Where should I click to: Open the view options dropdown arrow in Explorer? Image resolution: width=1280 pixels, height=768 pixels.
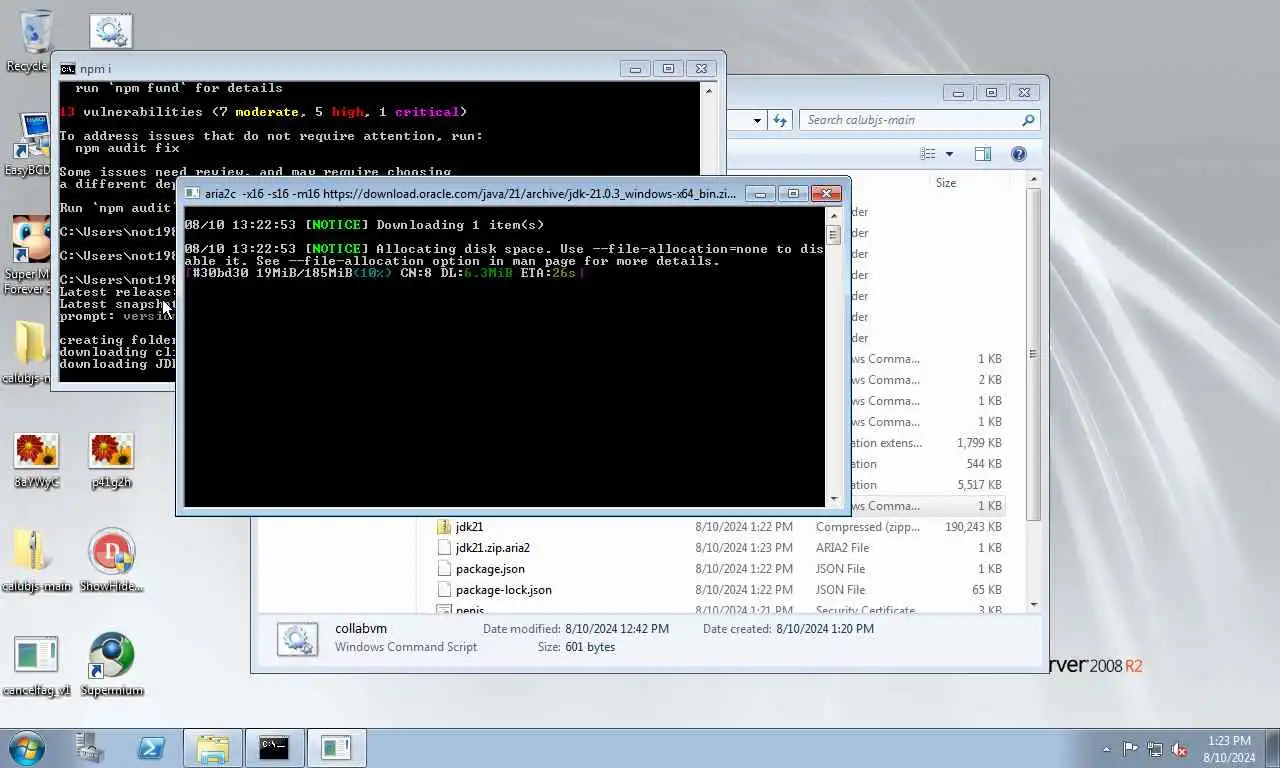pos(949,154)
